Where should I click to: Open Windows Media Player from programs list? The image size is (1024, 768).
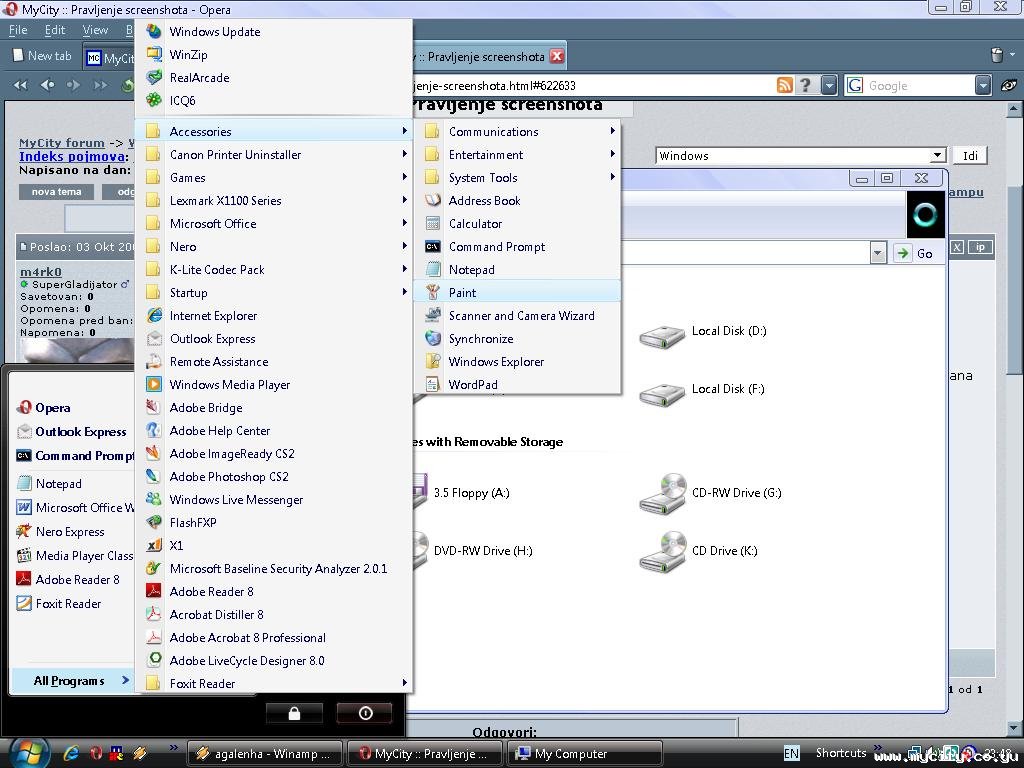229,385
